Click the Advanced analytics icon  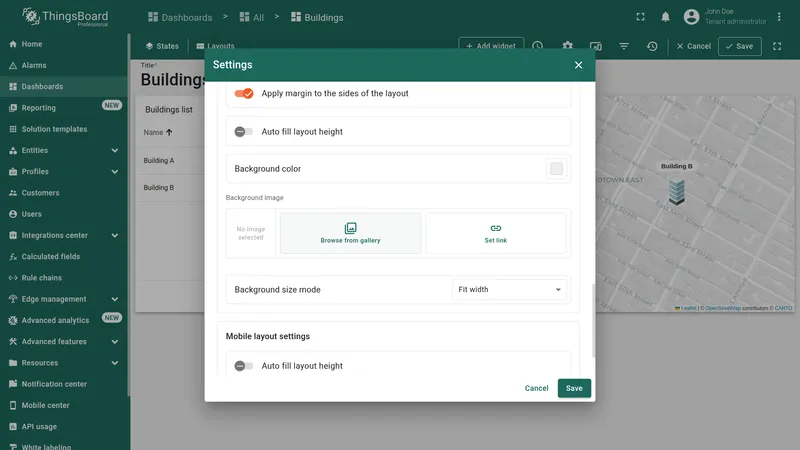pos(13,320)
